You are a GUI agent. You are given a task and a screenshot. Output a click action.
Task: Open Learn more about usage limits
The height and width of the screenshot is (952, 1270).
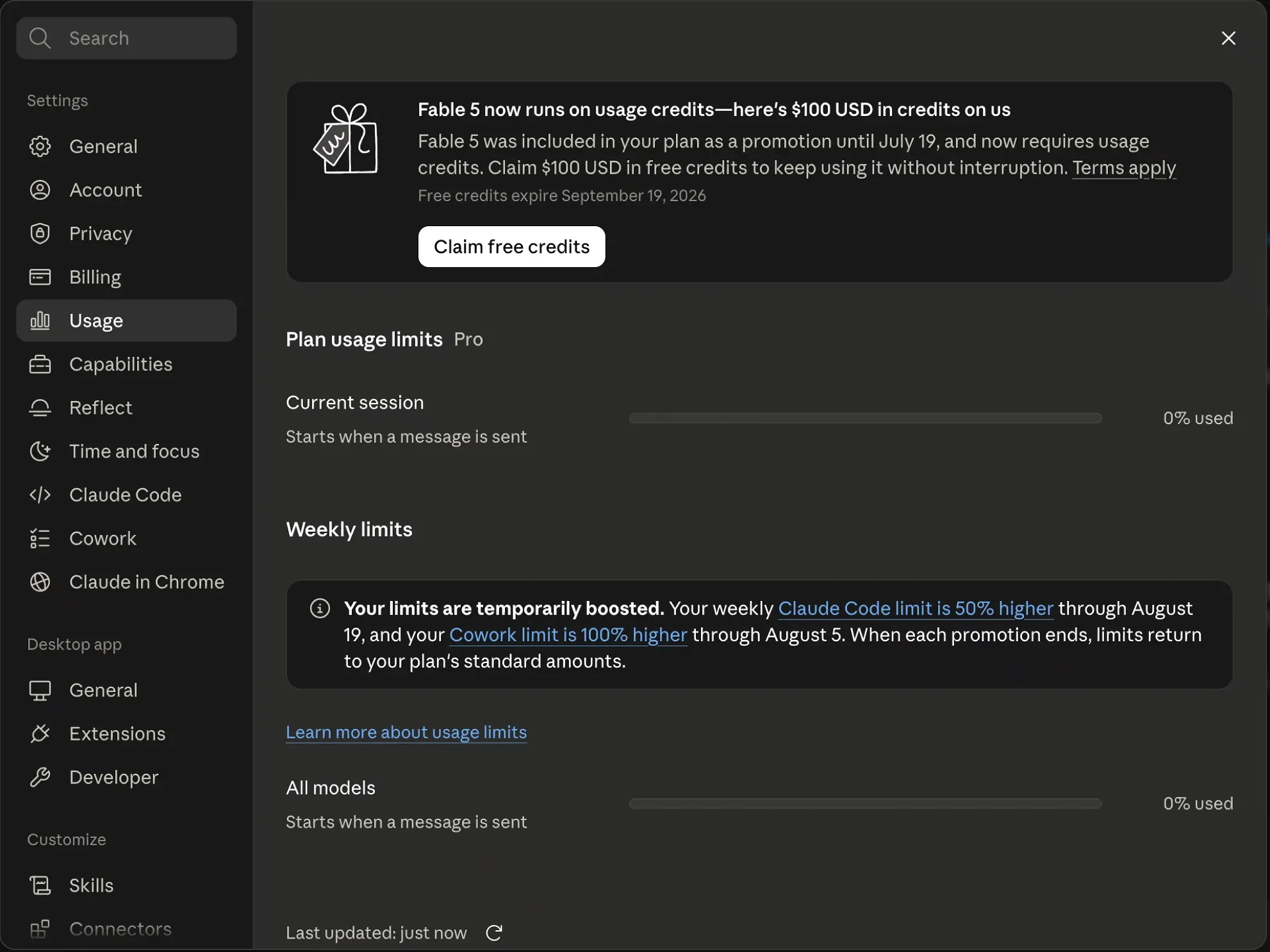pyautogui.click(x=406, y=732)
